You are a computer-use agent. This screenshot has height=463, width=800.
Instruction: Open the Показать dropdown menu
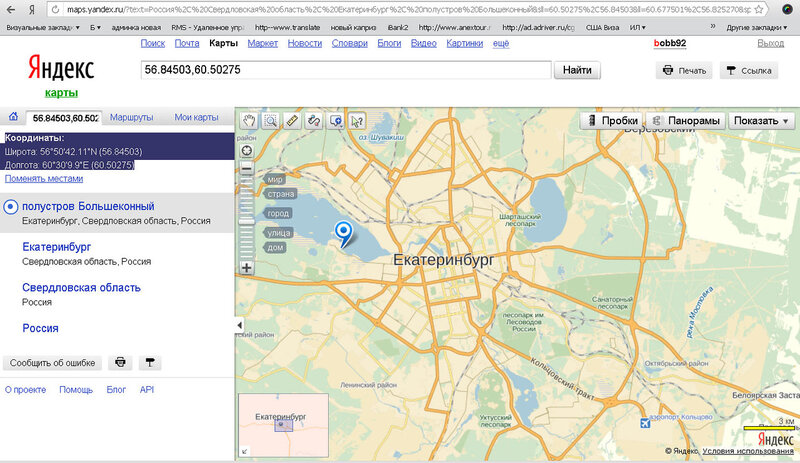pos(761,121)
